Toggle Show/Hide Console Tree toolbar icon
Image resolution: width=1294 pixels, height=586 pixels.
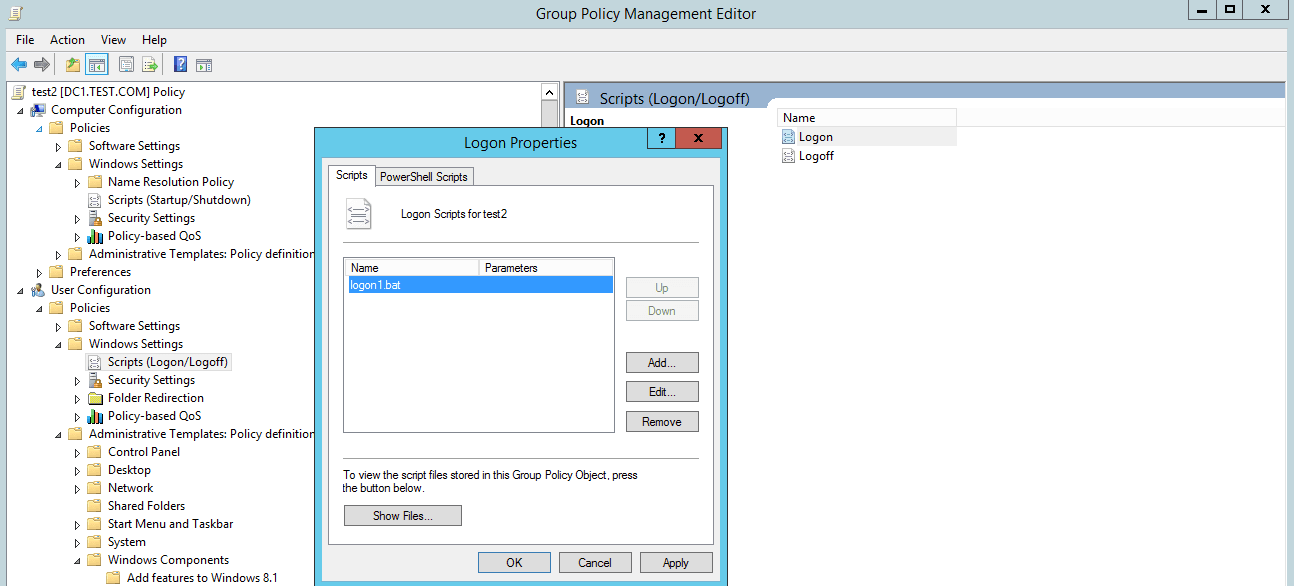97,65
